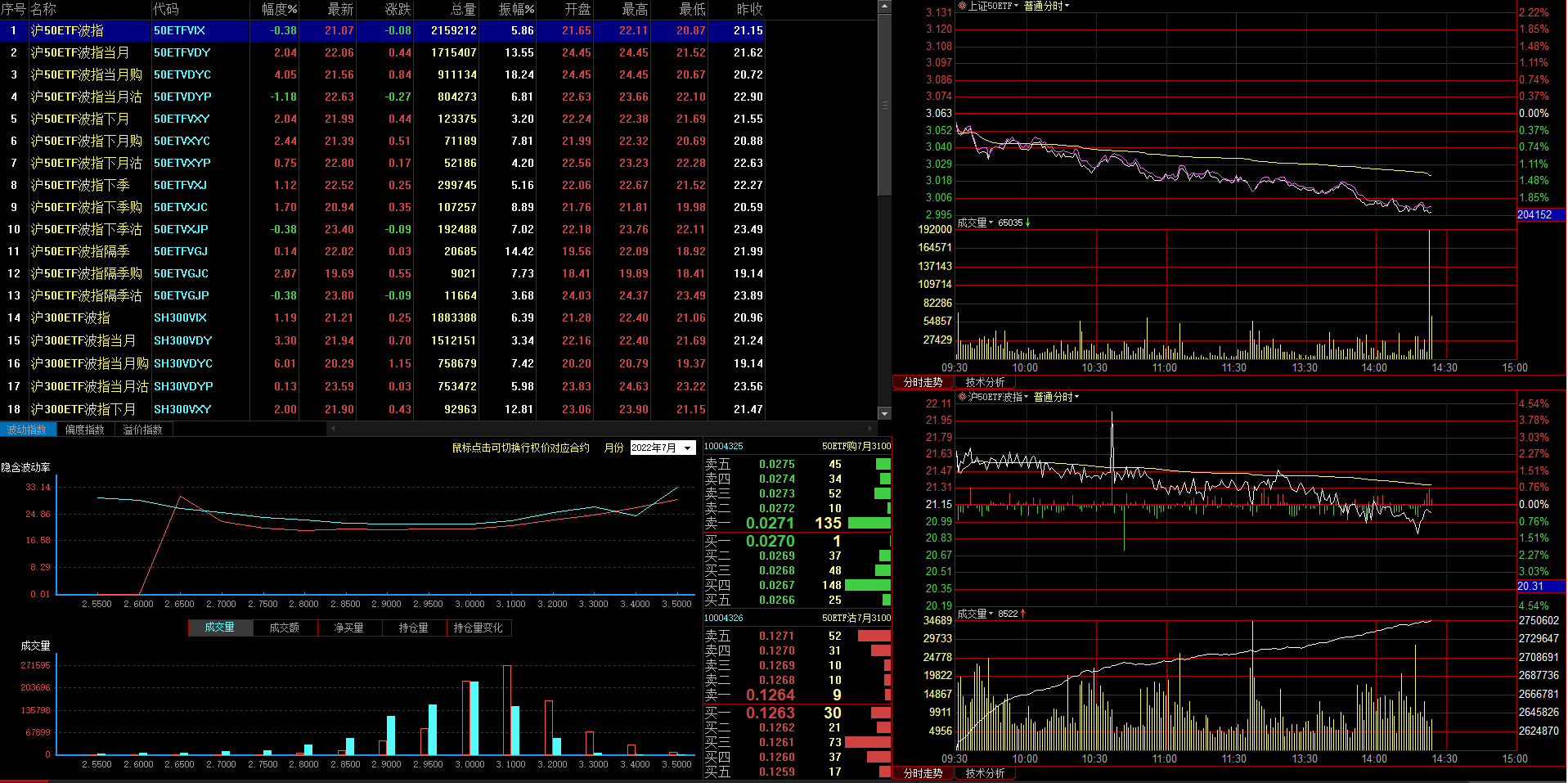Switch chart to 净买量 view
This screenshot has height=783, width=1568.
[348, 628]
